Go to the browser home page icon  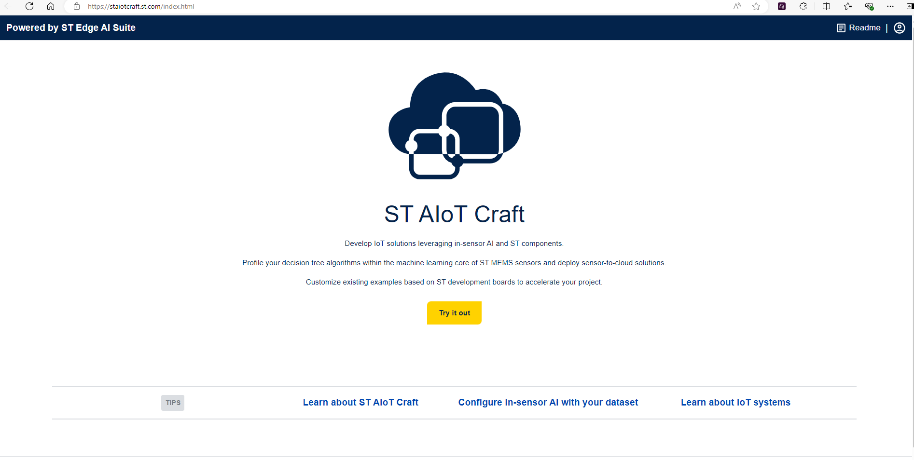50,6
